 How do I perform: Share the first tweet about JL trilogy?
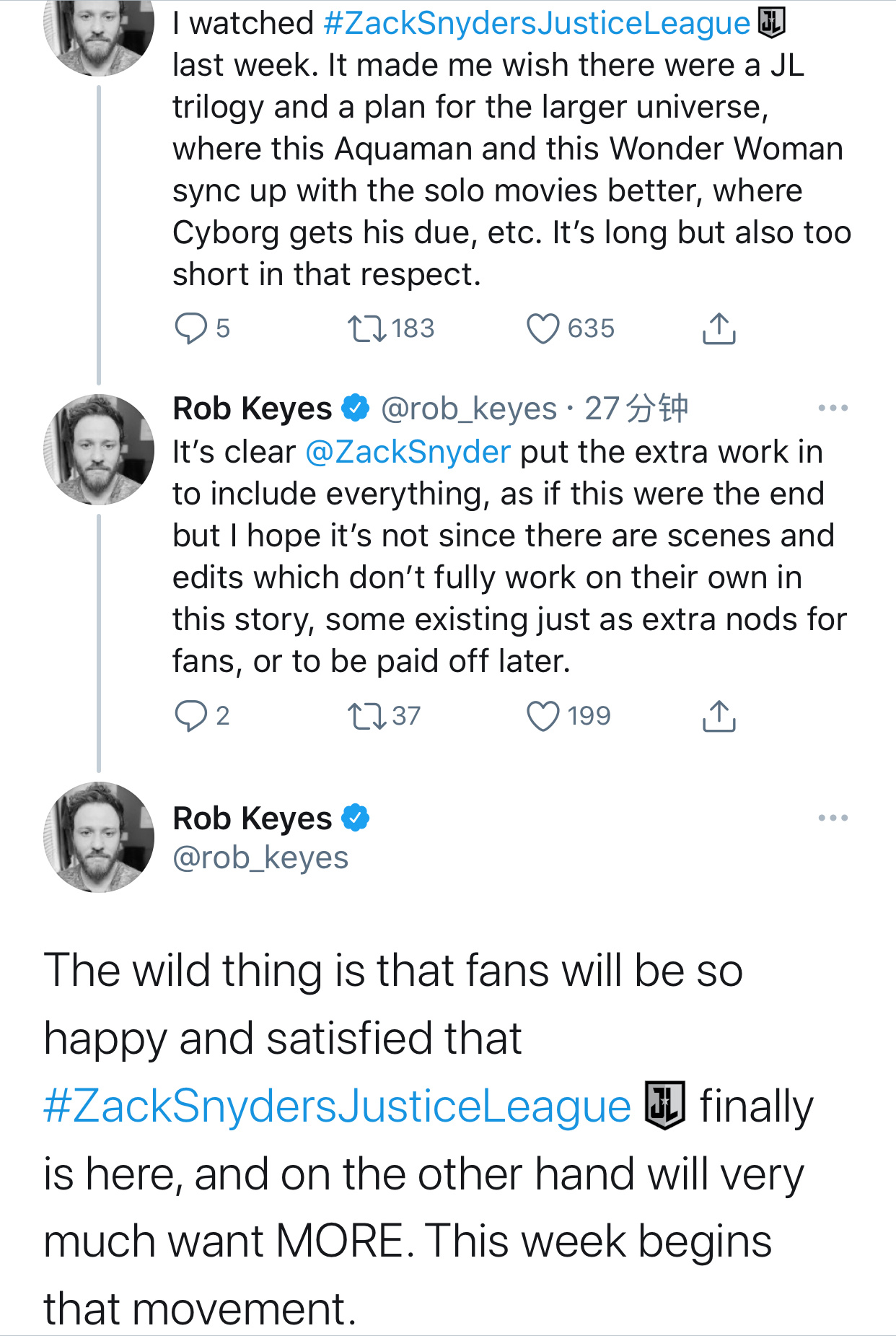coord(719,328)
